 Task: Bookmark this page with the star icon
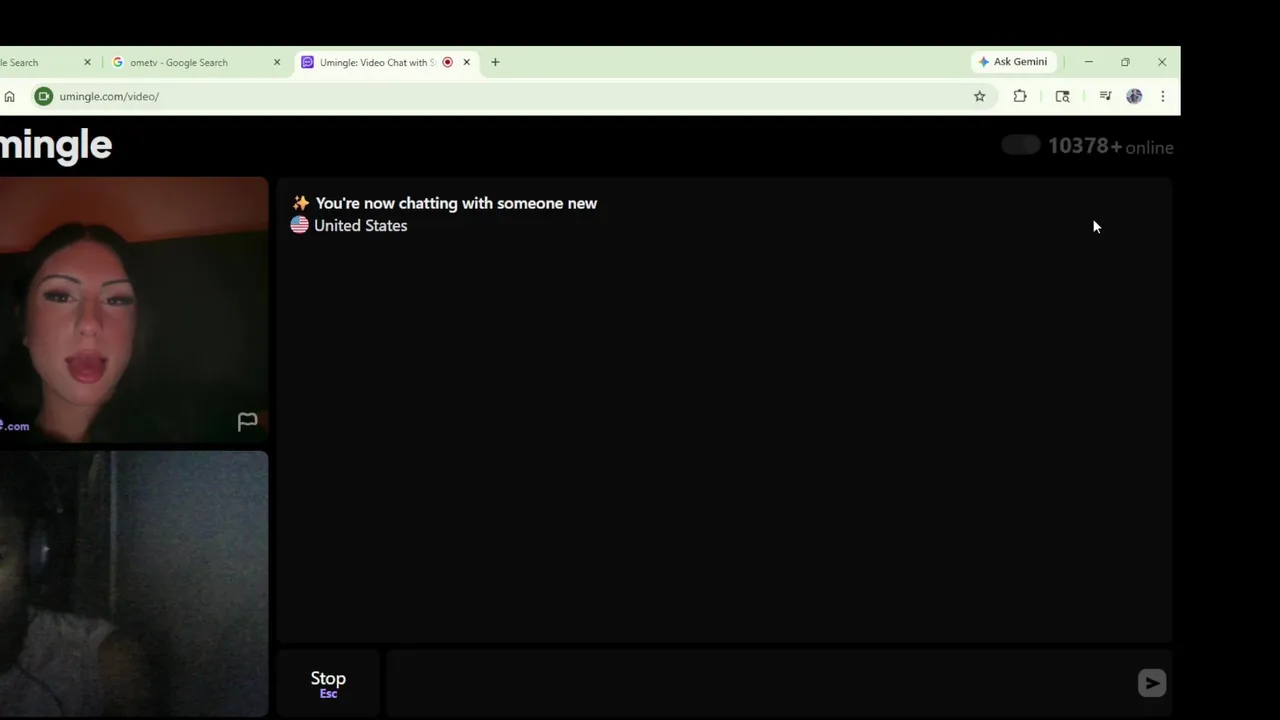coord(980,96)
